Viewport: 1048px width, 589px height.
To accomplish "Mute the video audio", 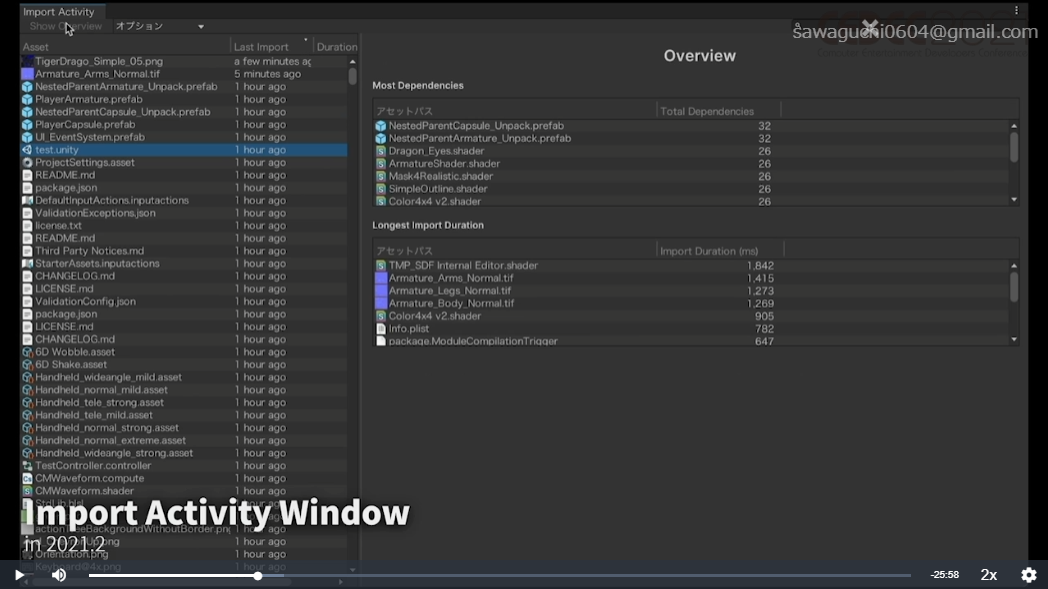I will click(59, 575).
